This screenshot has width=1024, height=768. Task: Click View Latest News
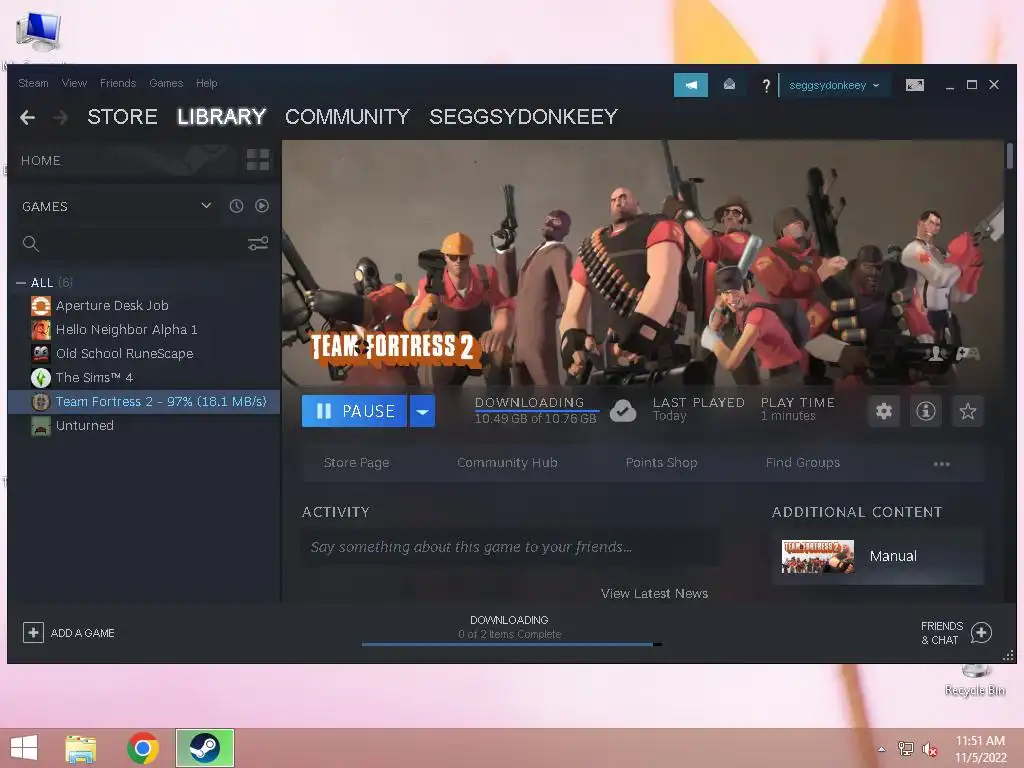click(654, 594)
